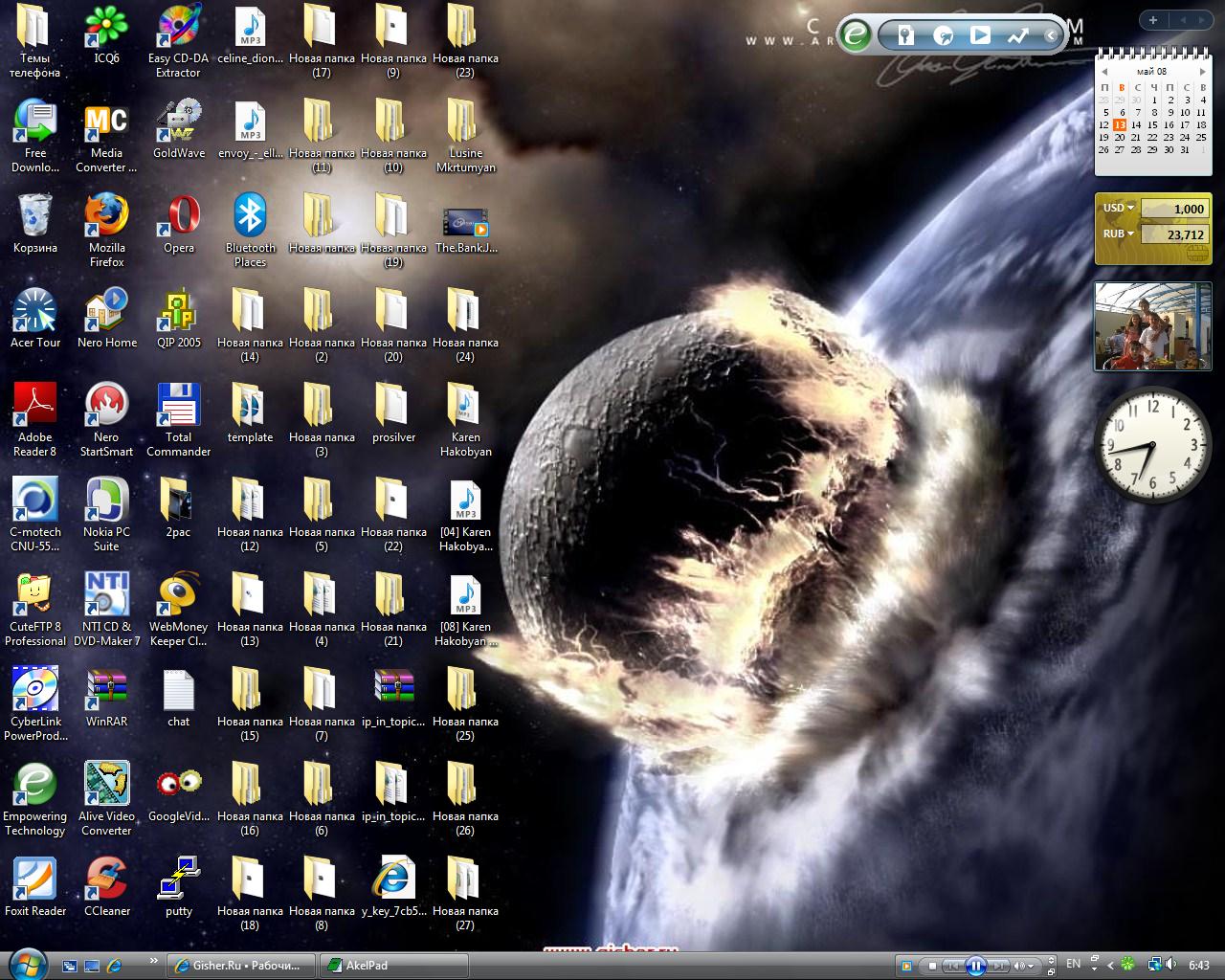Launch the CCleaner desktop shortcut
1225x980 pixels.
click(106, 880)
